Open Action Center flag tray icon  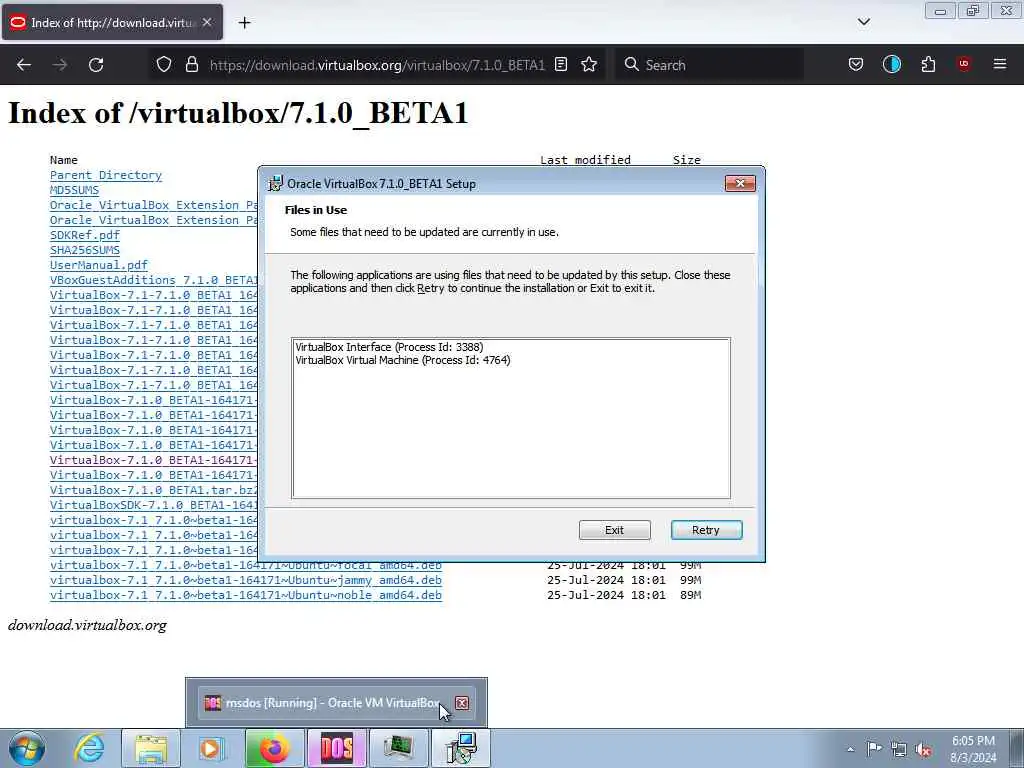(874, 748)
